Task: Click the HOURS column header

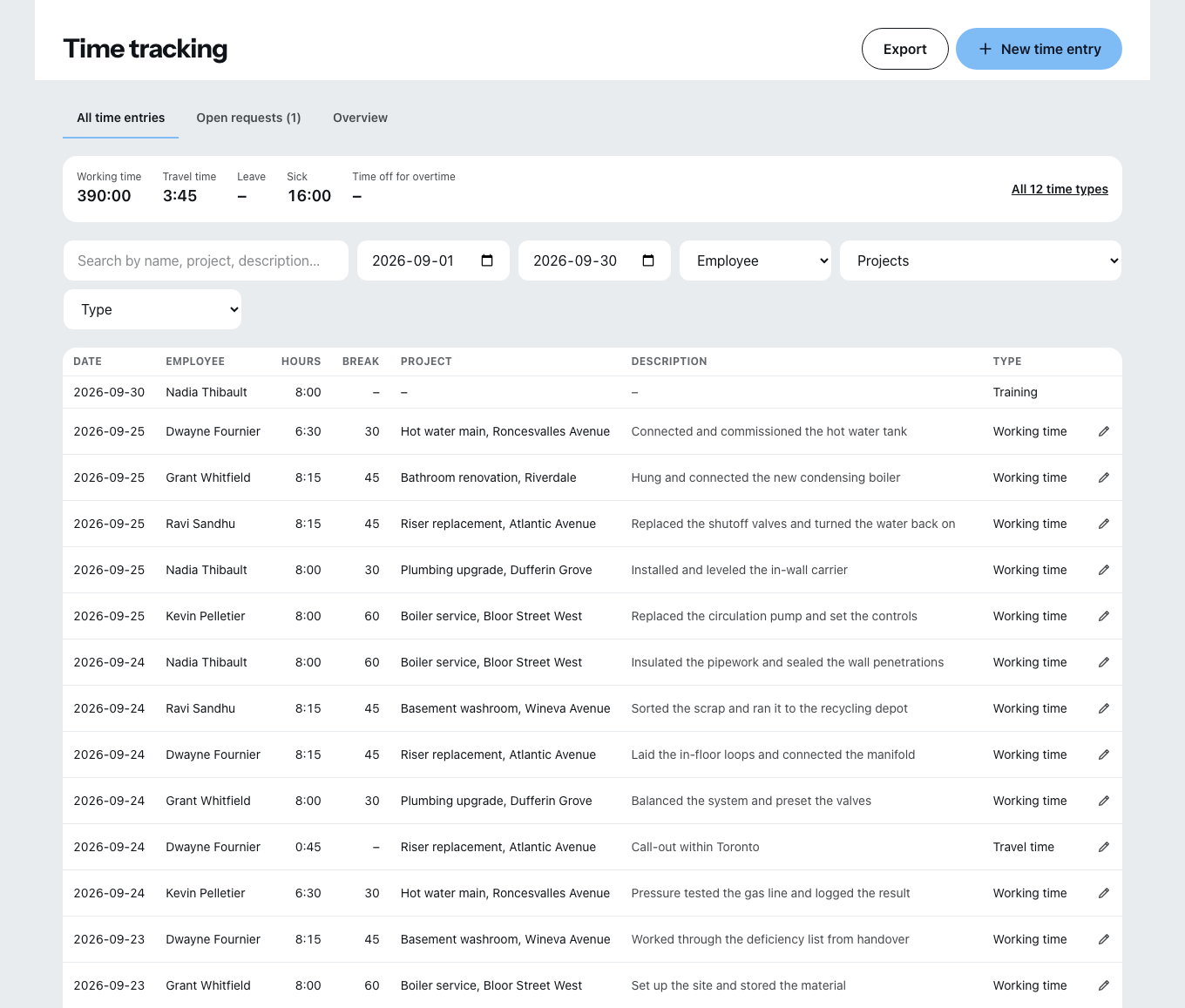Action: (x=301, y=362)
